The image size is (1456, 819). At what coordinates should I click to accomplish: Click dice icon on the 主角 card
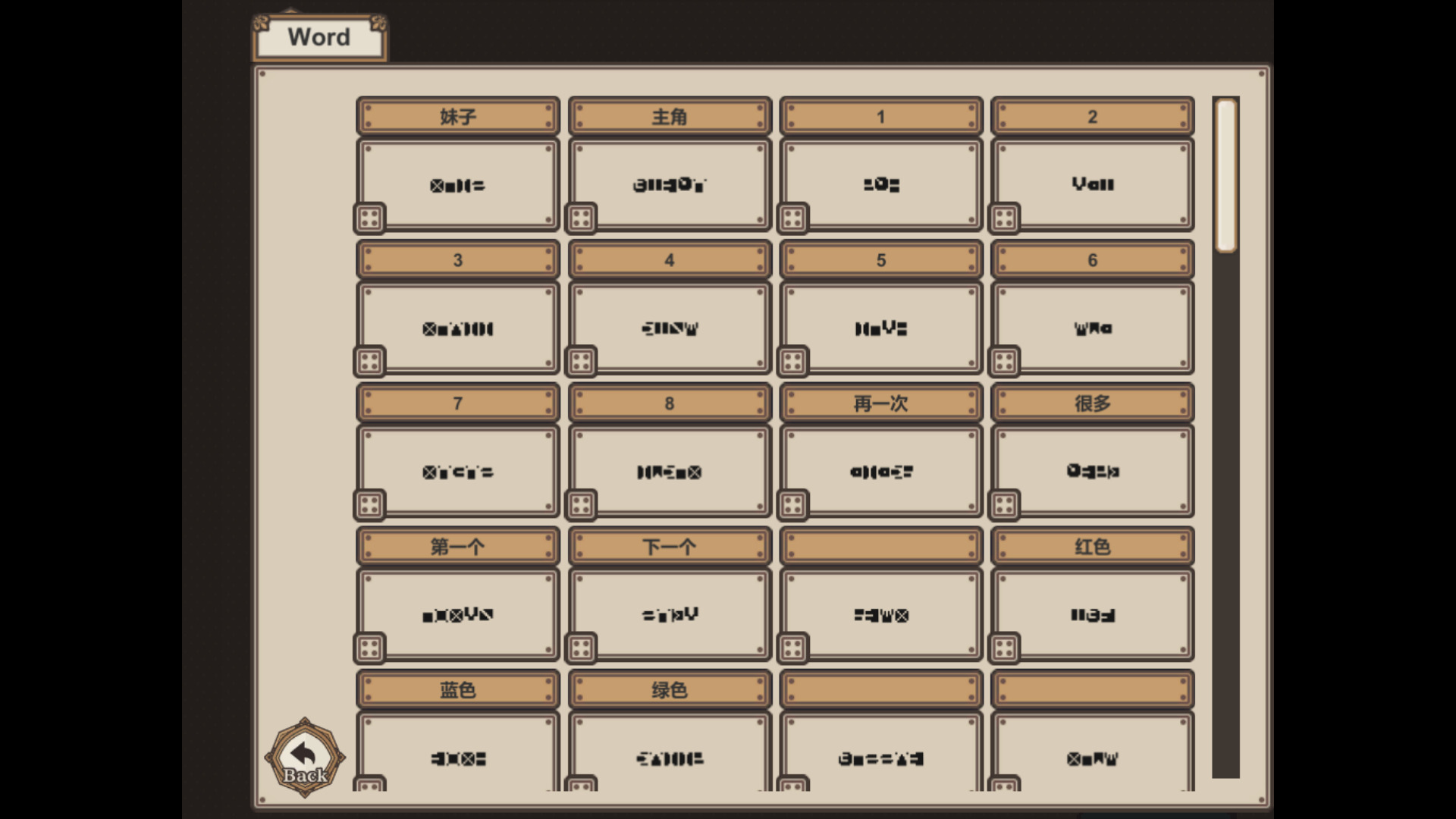coord(581,218)
